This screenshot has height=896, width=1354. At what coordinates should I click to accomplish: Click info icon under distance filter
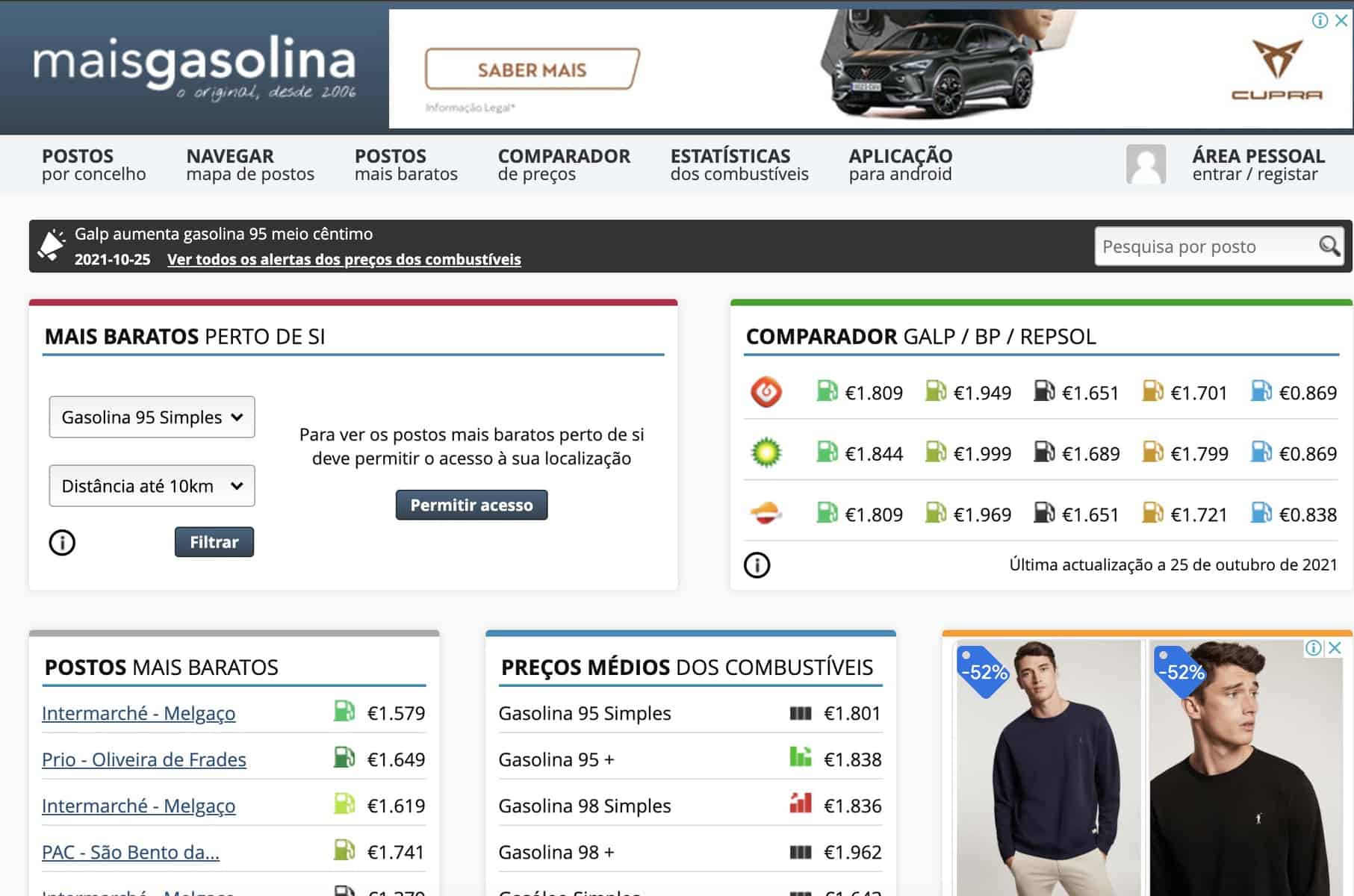[62, 542]
